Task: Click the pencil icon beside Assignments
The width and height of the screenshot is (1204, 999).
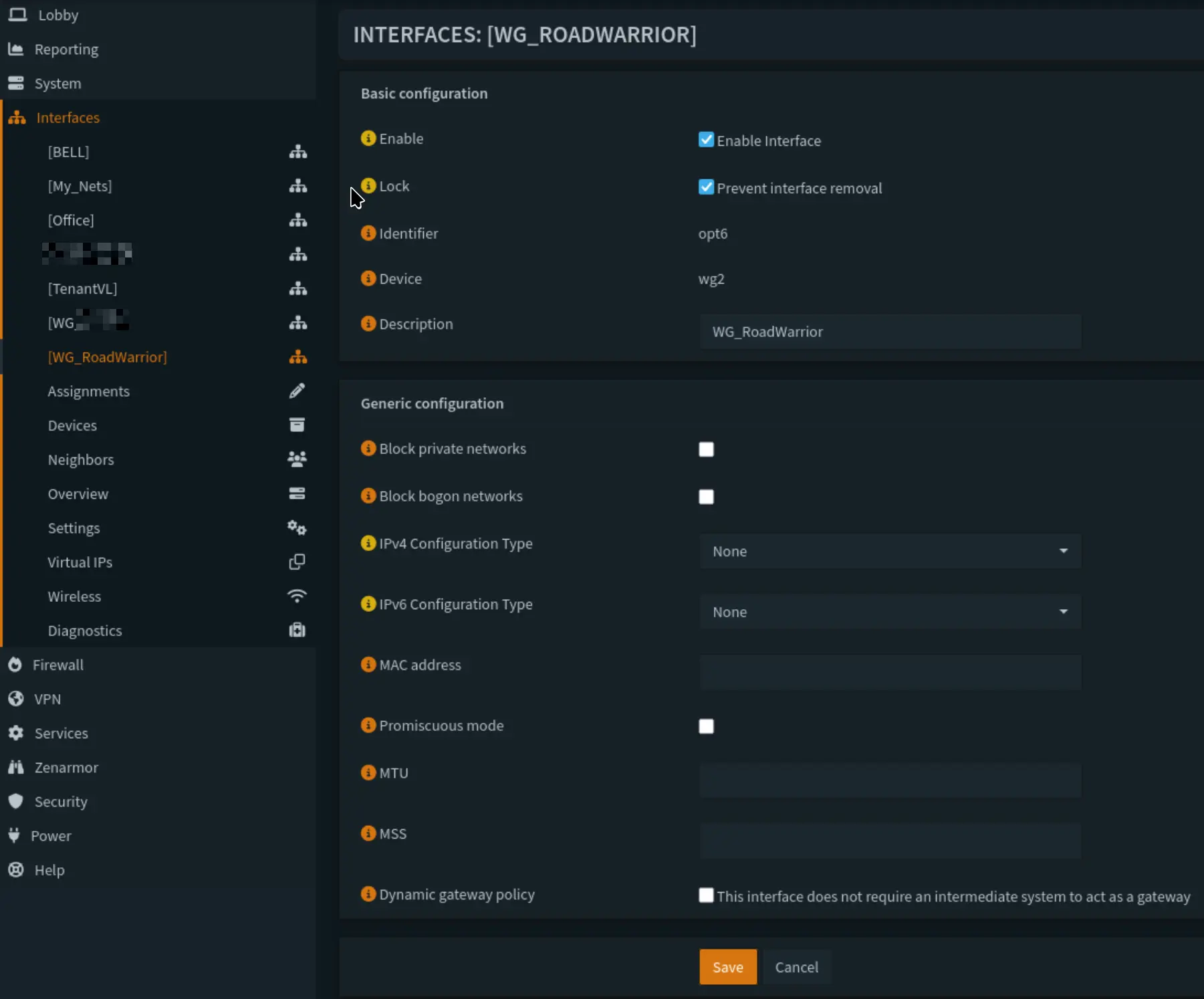Action: [x=297, y=391]
